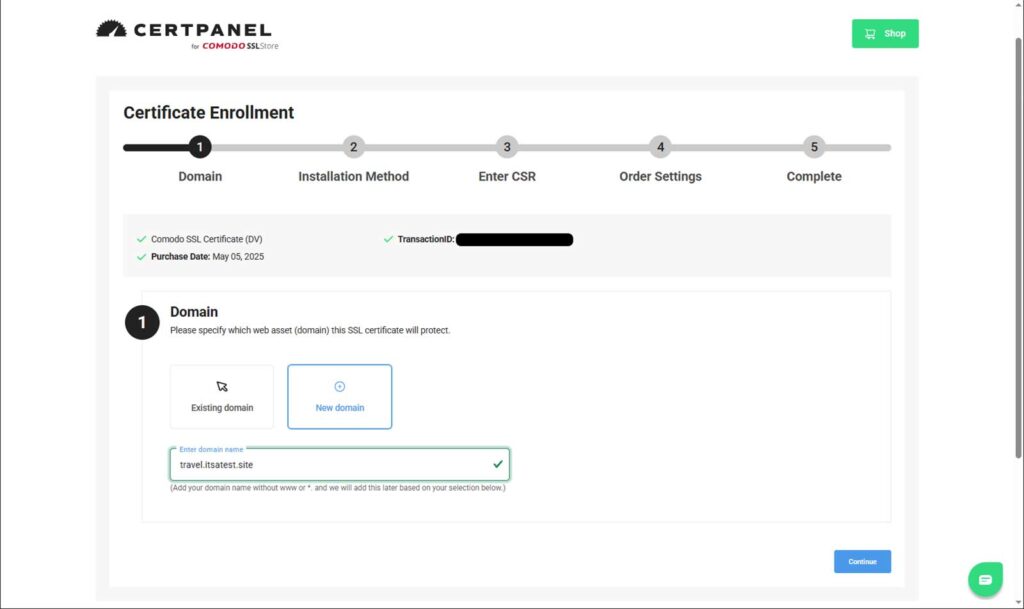Viewport: 1024px width, 609px height.
Task: Click the Domain step label
Action: [x=200, y=176]
